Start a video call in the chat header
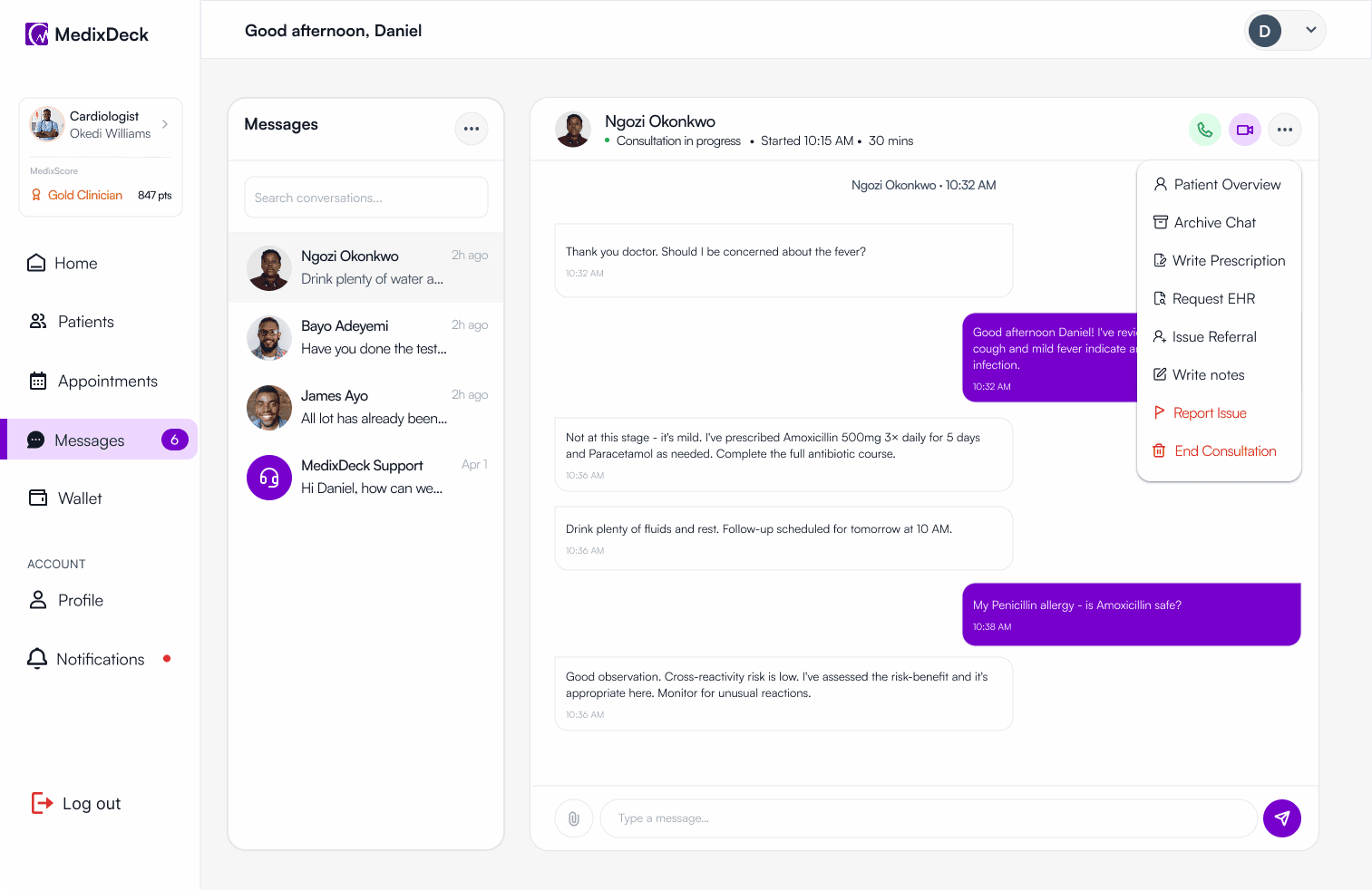The height and width of the screenshot is (890, 1372). [1245, 130]
